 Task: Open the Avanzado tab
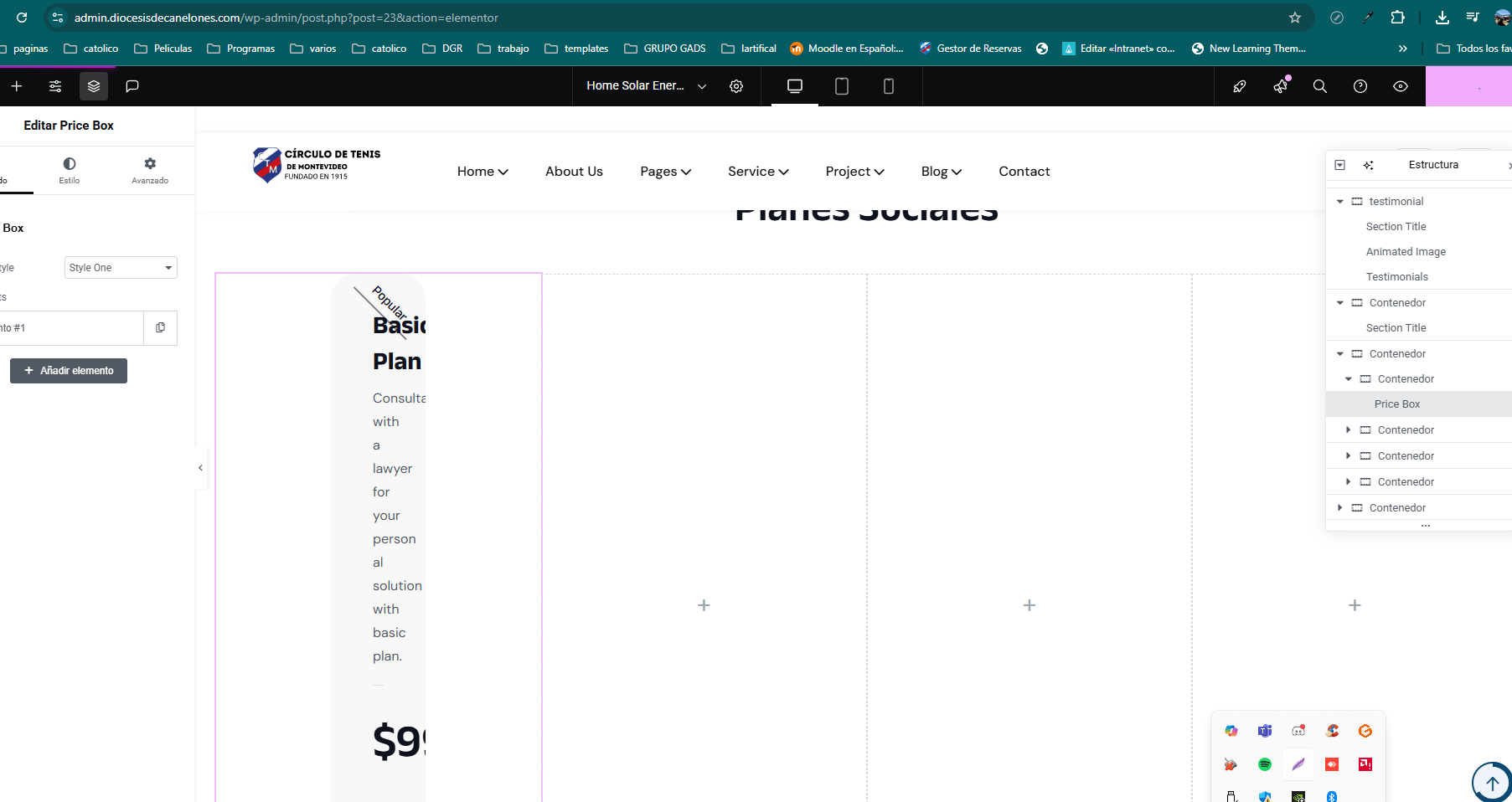tap(150, 170)
